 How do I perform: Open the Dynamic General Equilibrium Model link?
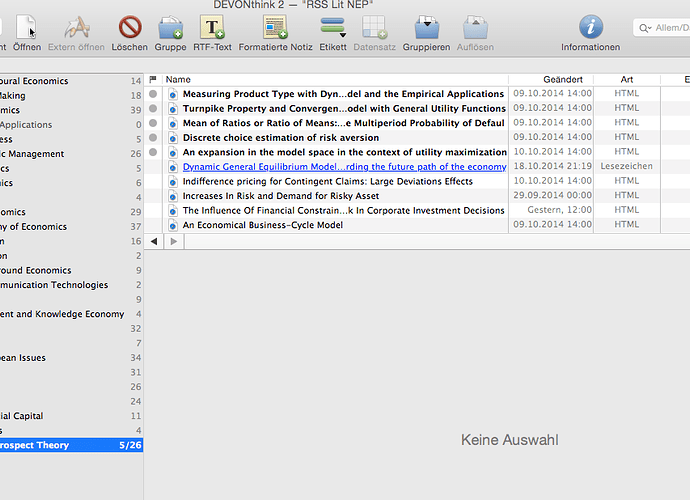coord(343,167)
